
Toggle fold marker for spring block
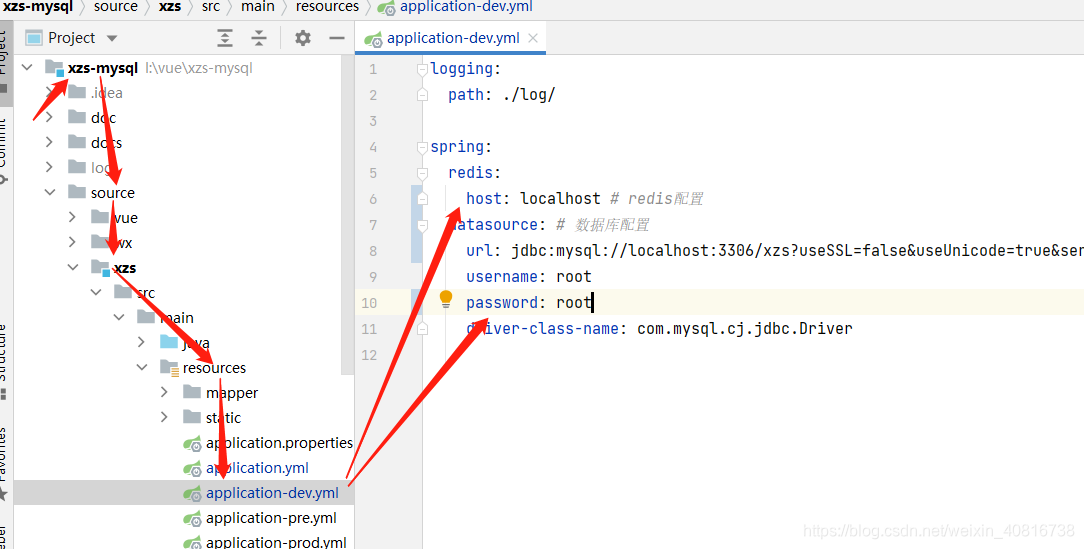point(422,147)
